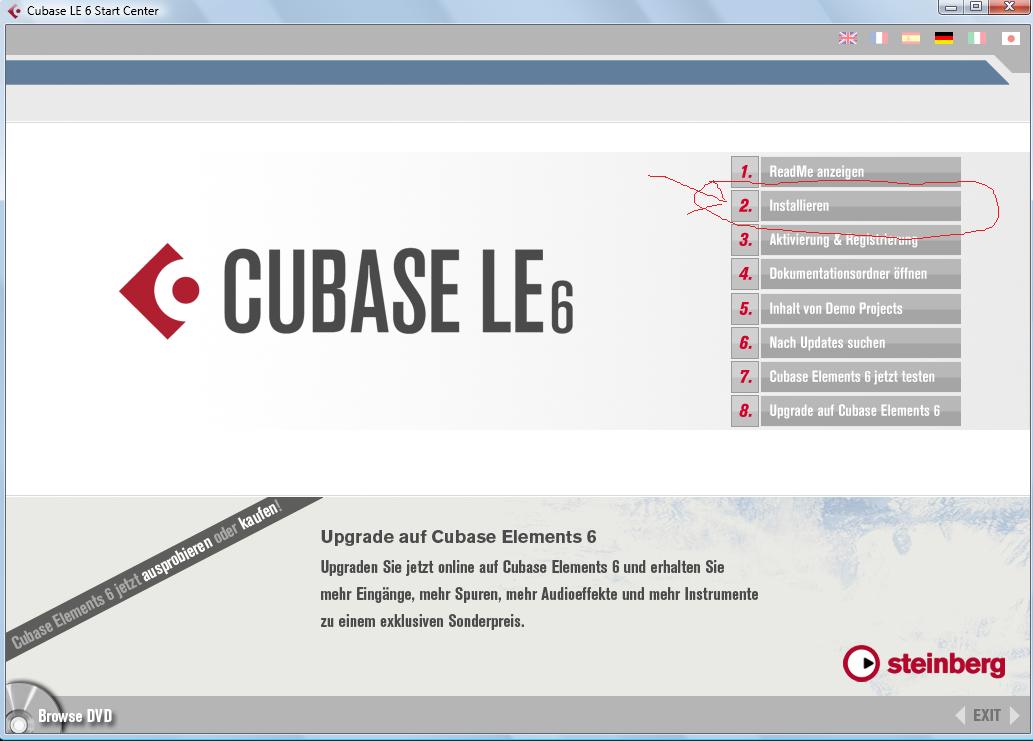Minimize the Start Center window
This screenshot has height=741, width=1033.
coord(951,7)
